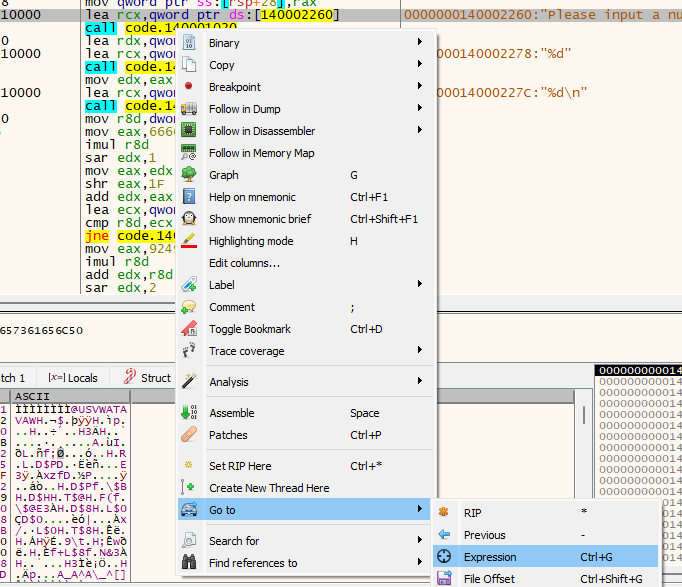The height and width of the screenshot is (587, 682).
Task: Click the Comment speech bubble icon
Action: pos(189,307)
